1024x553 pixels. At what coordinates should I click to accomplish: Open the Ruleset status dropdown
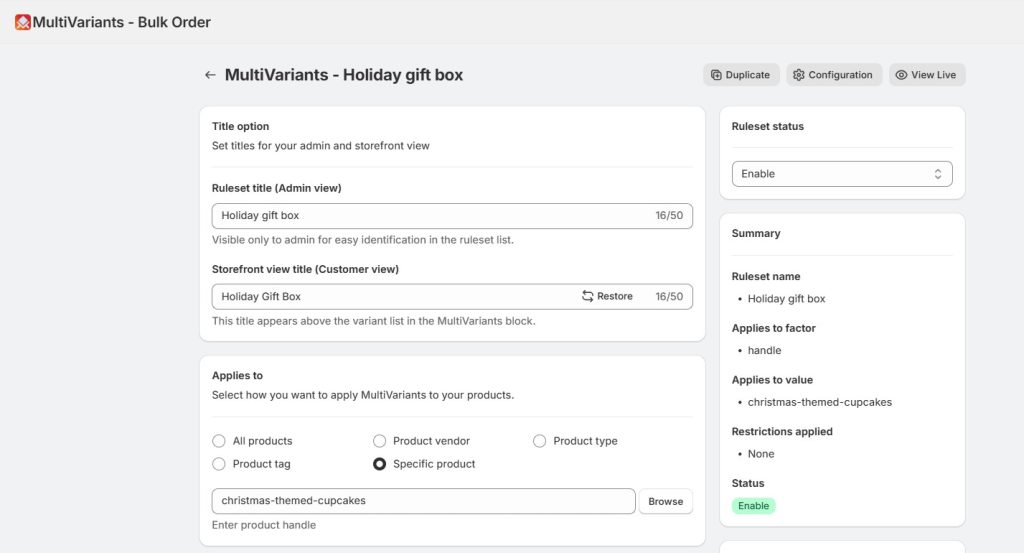(841, 174)
